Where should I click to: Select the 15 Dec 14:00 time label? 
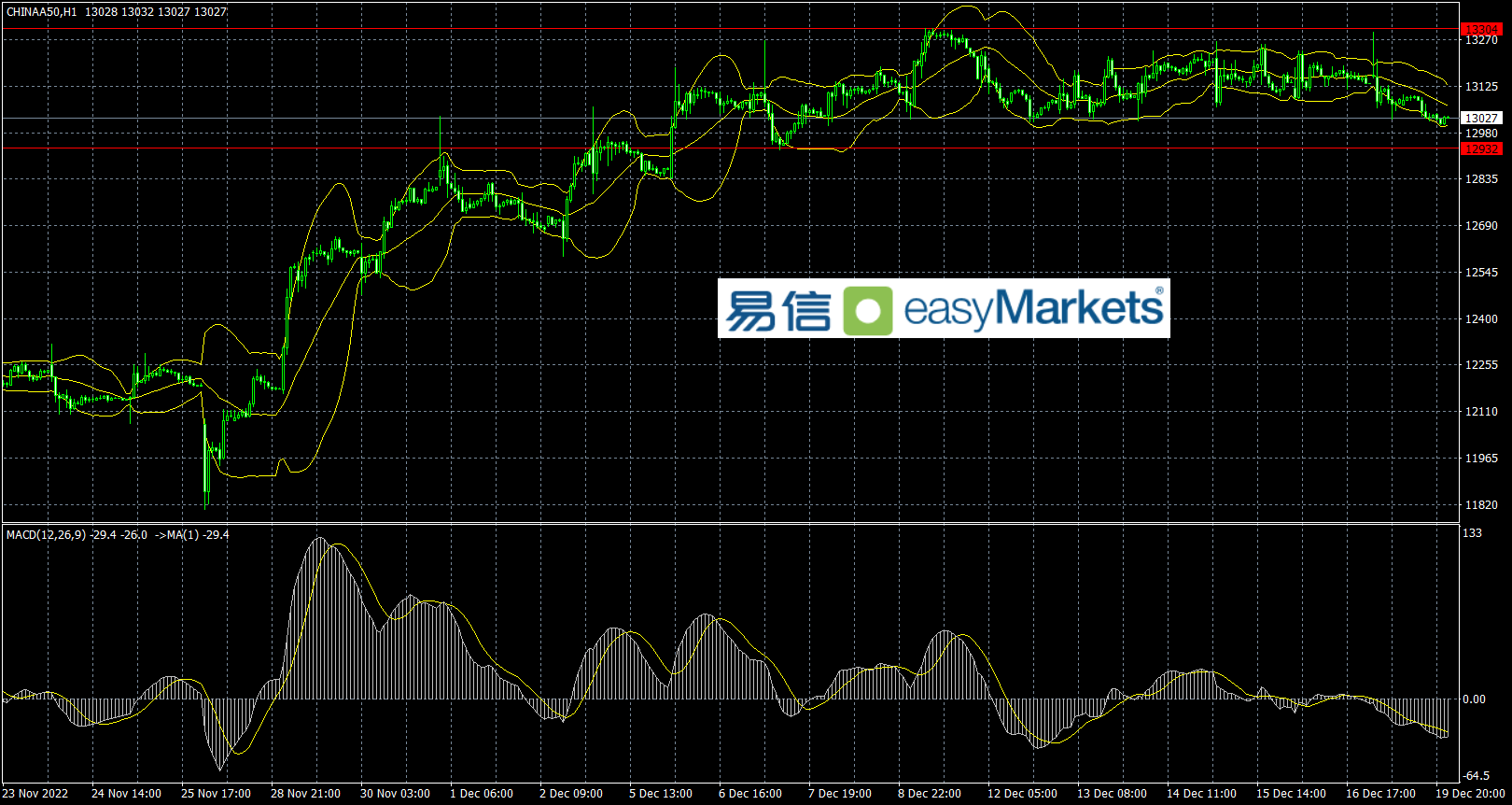[x=1291, y=794]
